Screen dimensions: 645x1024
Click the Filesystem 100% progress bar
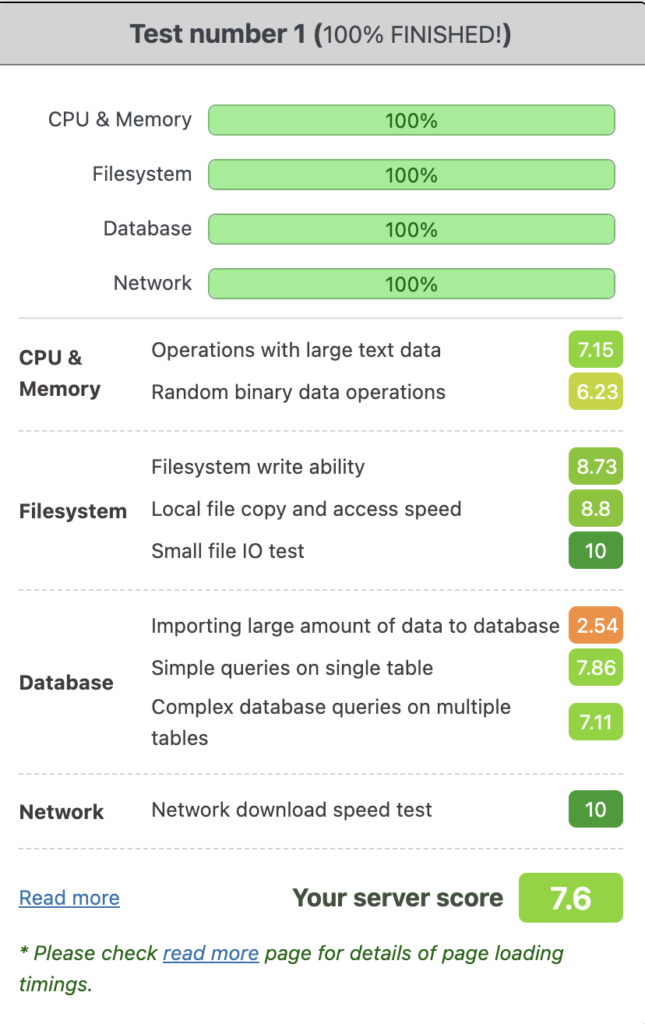[411, 175]
